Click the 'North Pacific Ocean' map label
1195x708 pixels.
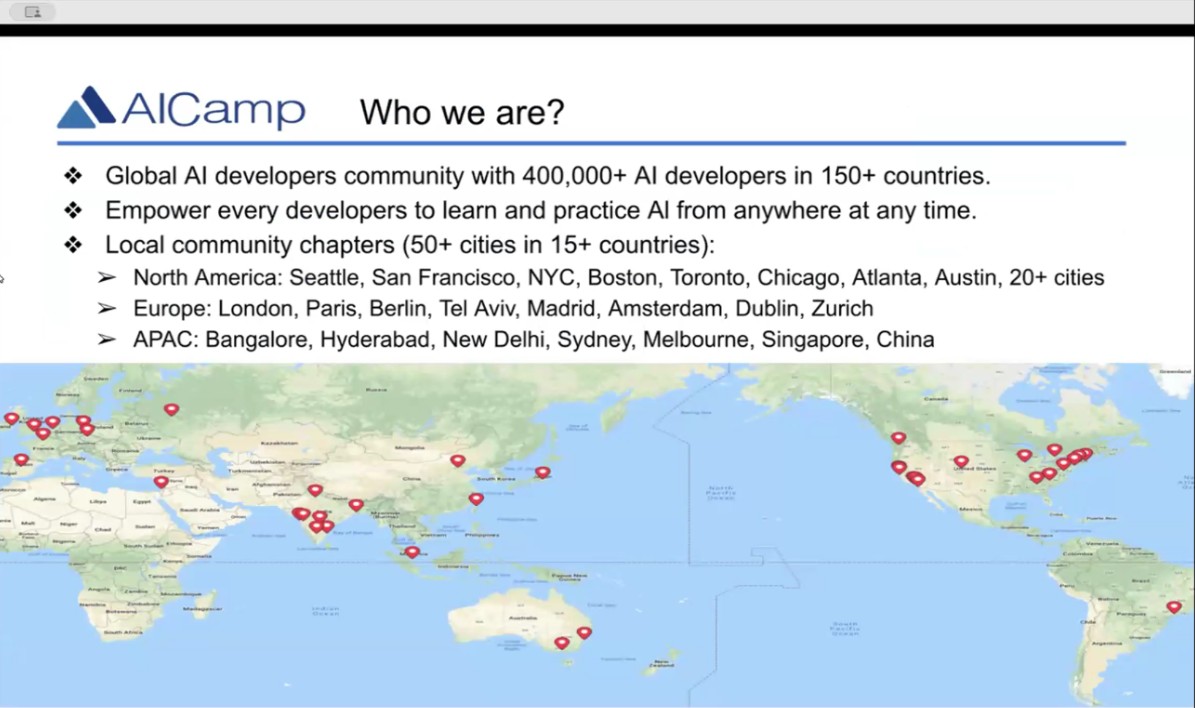(720, 492)
